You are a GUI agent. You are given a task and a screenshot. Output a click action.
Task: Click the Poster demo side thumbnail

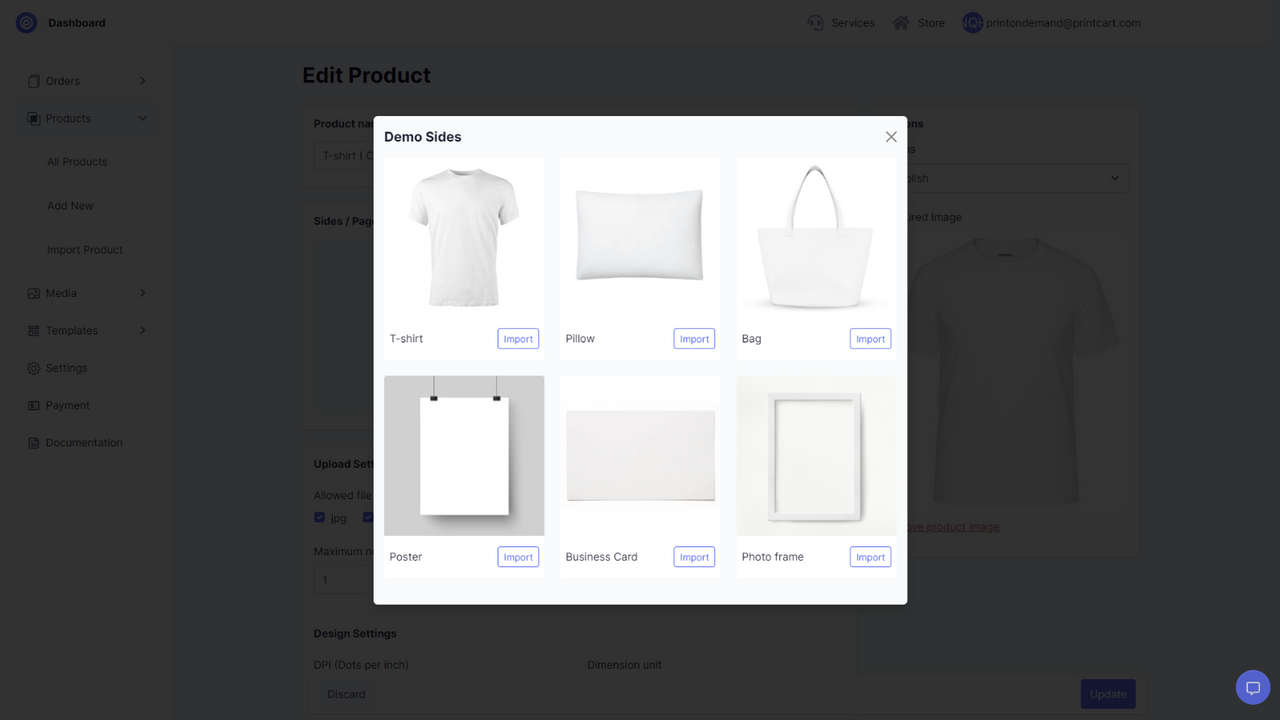click(464, 455)
